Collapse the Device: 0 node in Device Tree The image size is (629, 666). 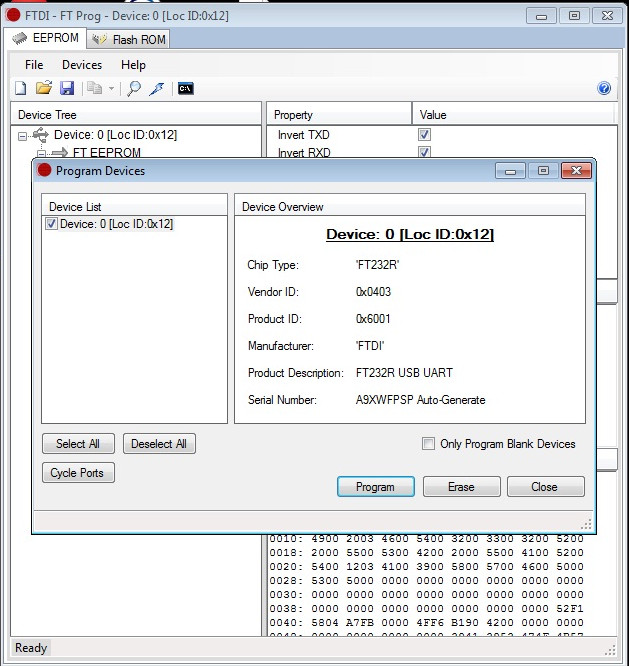click(x=22, y=136)
